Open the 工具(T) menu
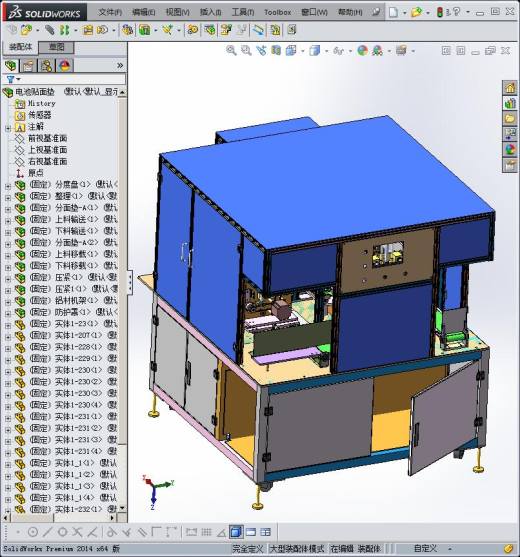This screenshot has width=520, height=557. pos(243,12)
